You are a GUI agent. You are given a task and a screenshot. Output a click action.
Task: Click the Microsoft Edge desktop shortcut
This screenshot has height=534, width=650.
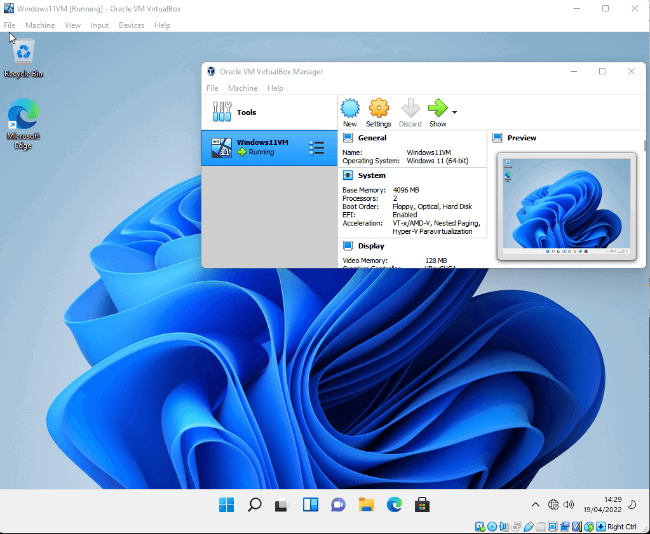click(23, 124)
